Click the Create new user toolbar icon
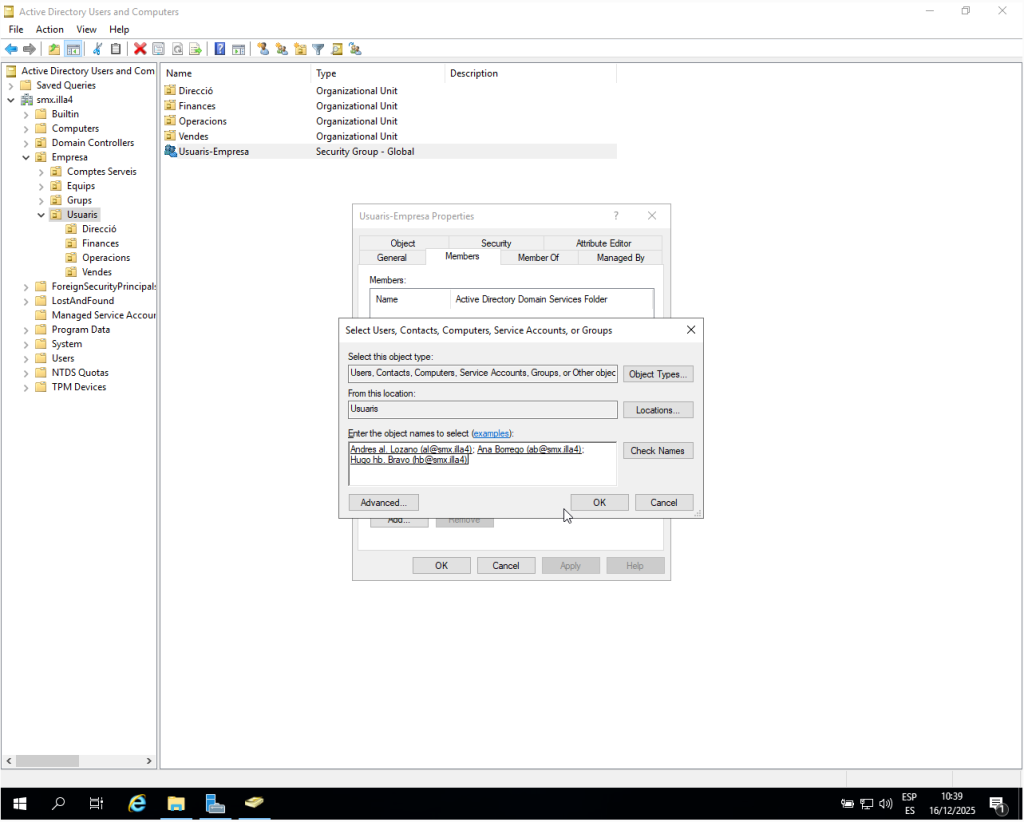 (x=263, y=49)
